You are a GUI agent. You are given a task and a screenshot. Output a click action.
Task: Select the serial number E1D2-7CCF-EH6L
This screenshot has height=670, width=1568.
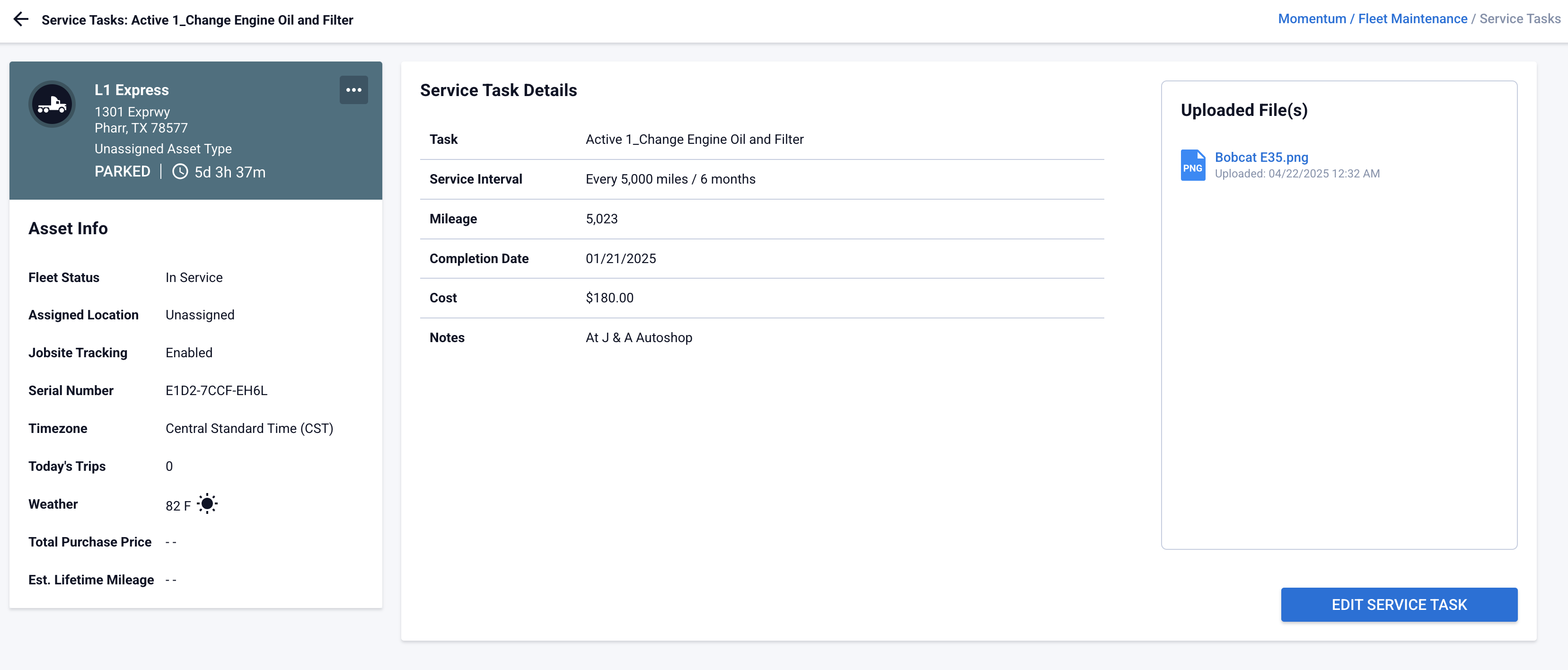216,391
